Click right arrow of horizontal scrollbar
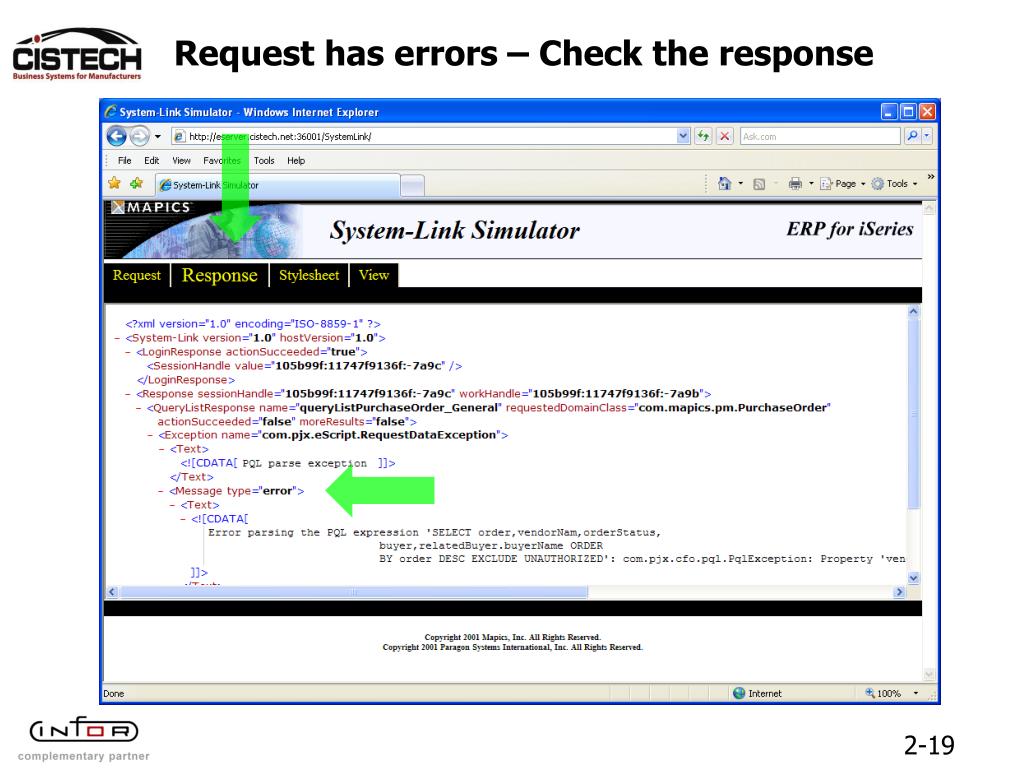Image resolution: width=1024 pixels, height=768 pixels. pos(899,592)
